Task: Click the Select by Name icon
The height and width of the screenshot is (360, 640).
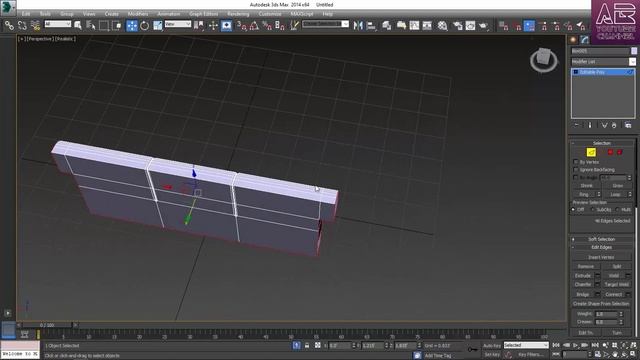Action: (x=91, y=26)
